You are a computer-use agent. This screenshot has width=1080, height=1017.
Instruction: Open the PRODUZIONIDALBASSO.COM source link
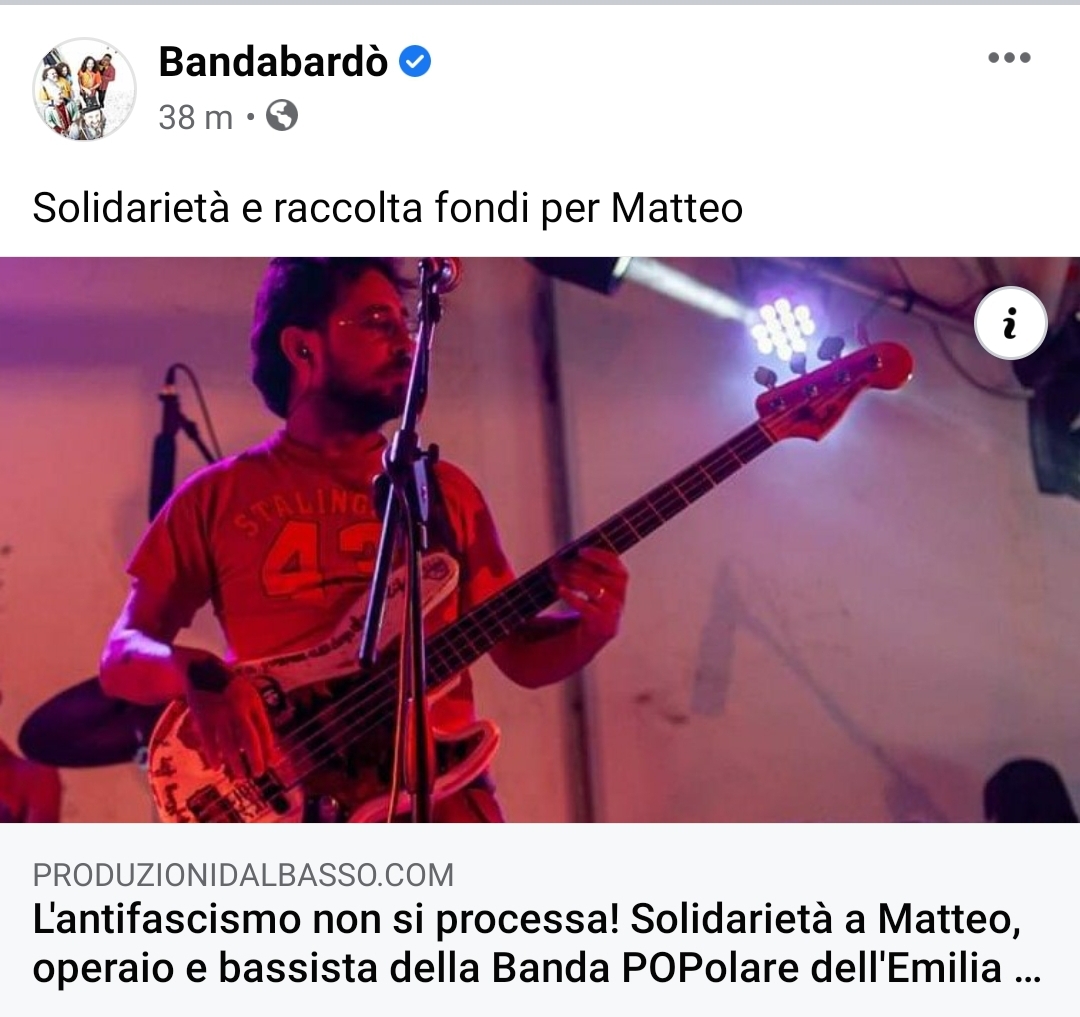click(243, 874)
